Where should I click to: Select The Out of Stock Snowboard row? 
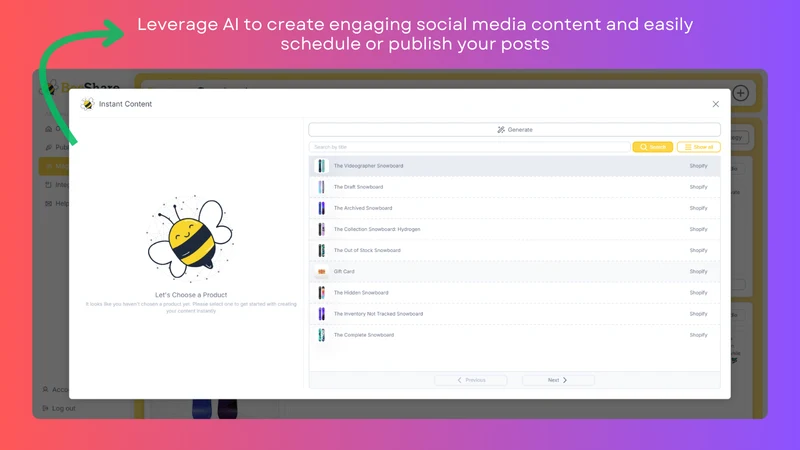(514, 251)
